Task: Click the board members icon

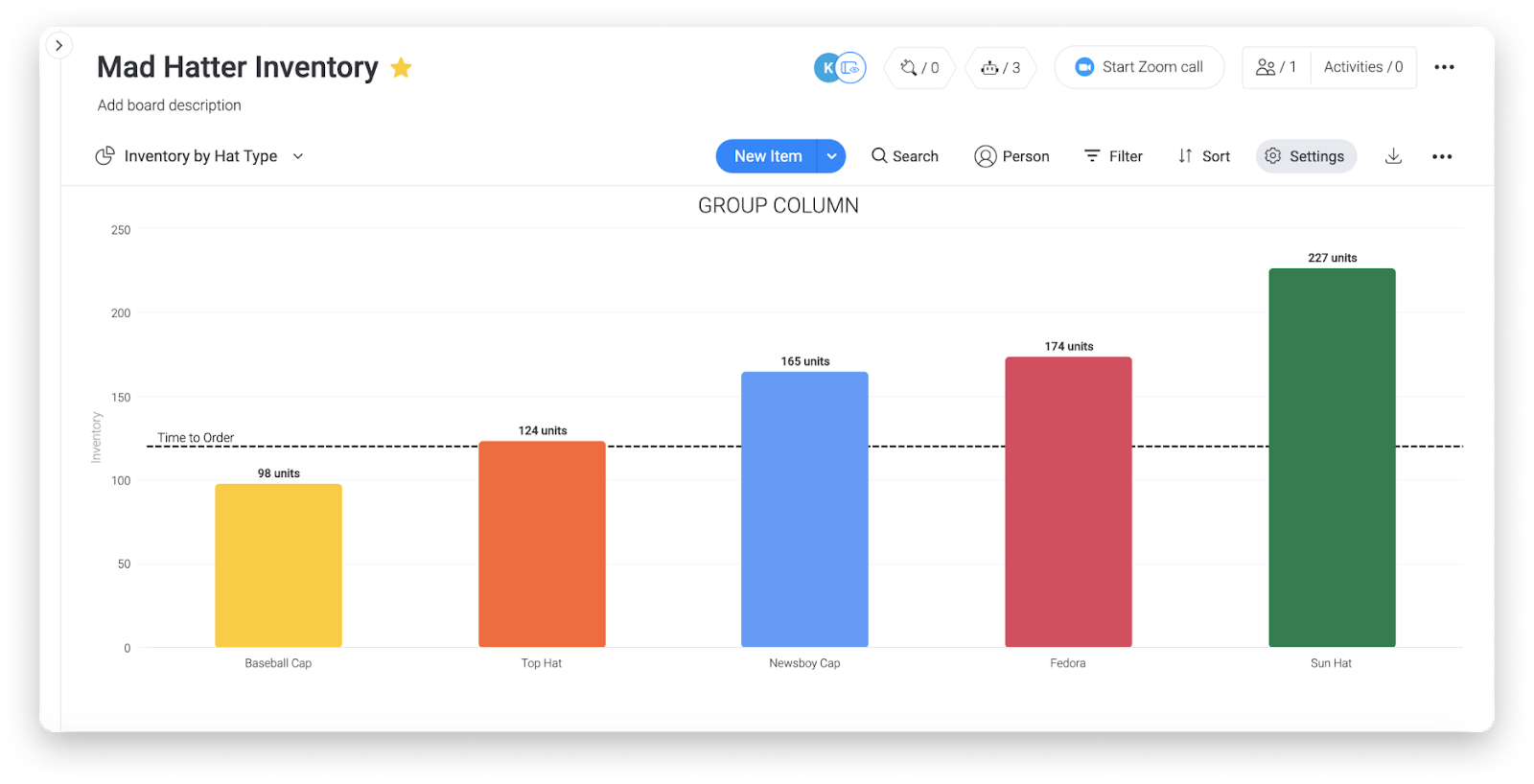Action: point(1276,67)
